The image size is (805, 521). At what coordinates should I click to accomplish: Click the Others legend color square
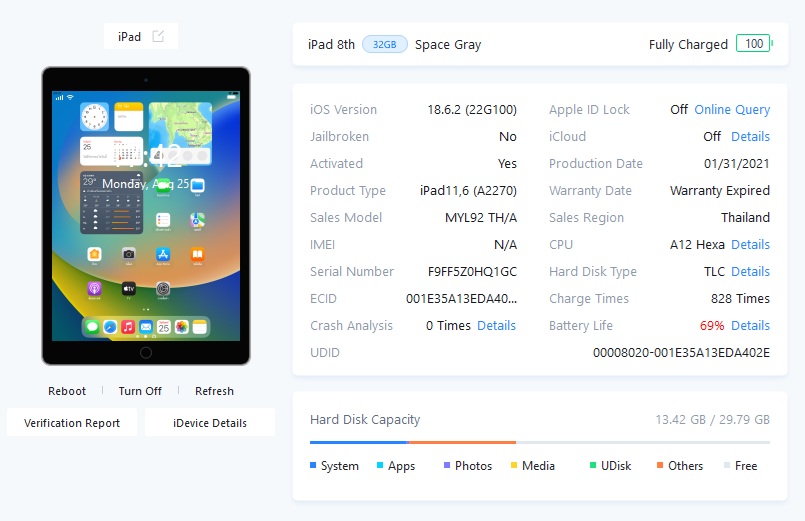[x=660, y=465]
